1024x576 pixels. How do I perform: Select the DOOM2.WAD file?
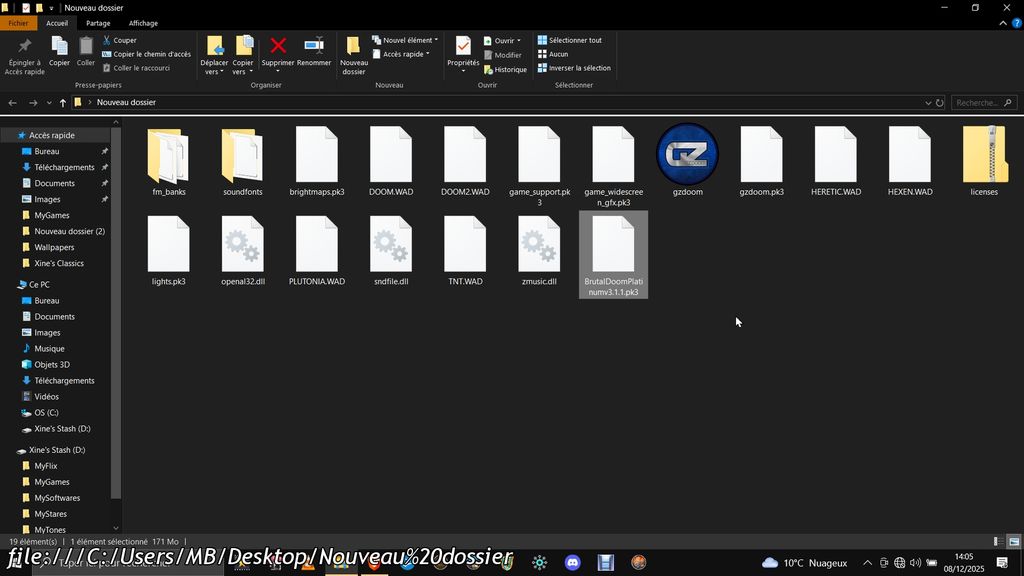pyautogui.click(x=465, y=162)
